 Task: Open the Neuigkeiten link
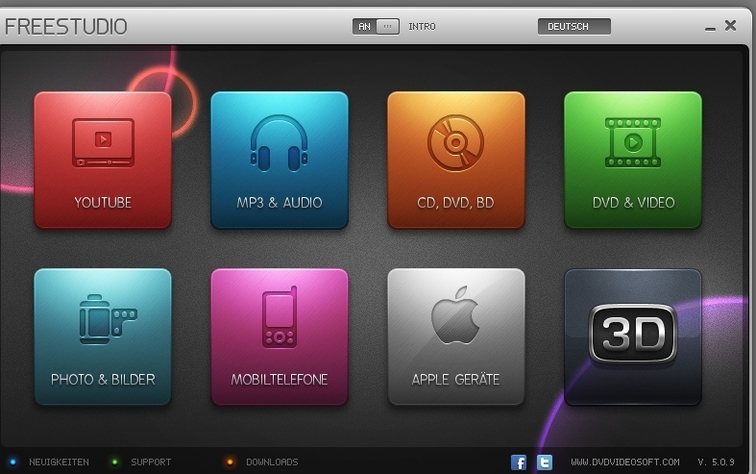(x=59, y=462)
